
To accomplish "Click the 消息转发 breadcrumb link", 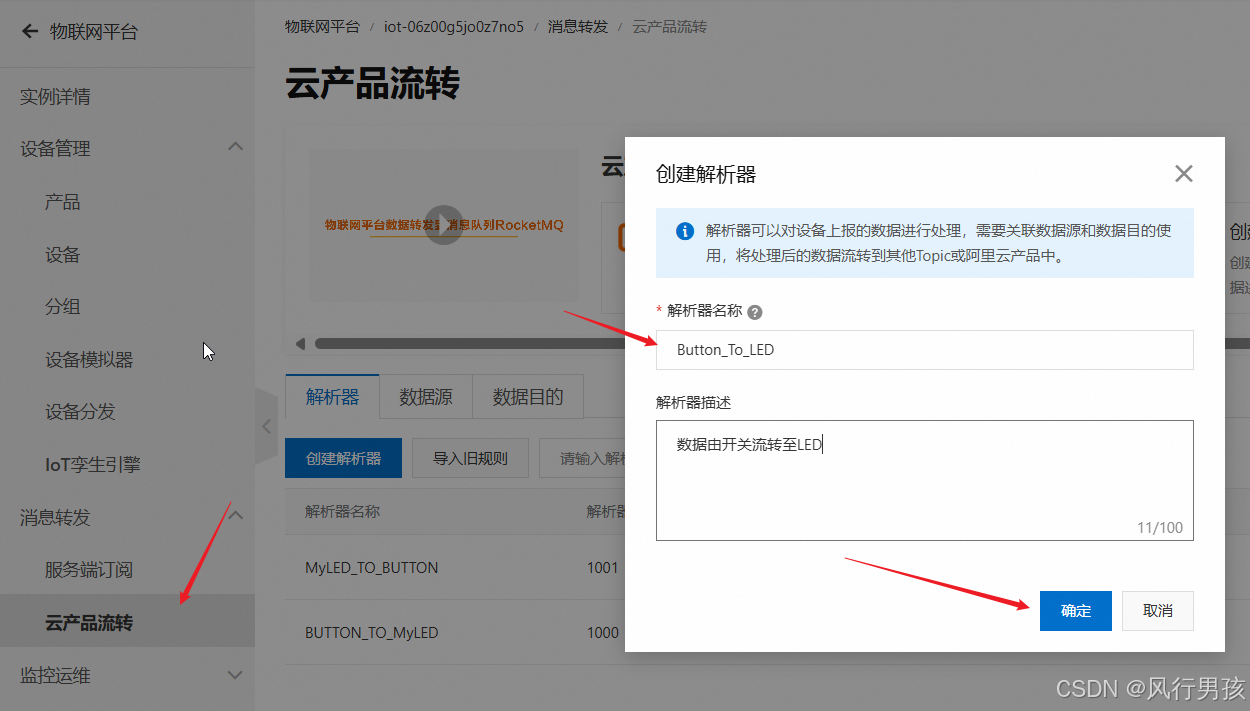I will (x=578, y=27).
